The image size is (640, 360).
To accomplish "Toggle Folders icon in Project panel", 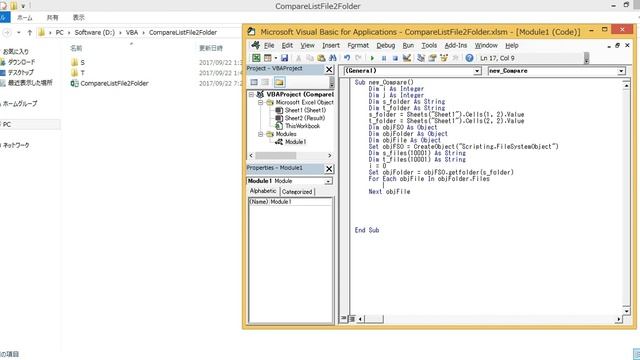I will [279, 82].
